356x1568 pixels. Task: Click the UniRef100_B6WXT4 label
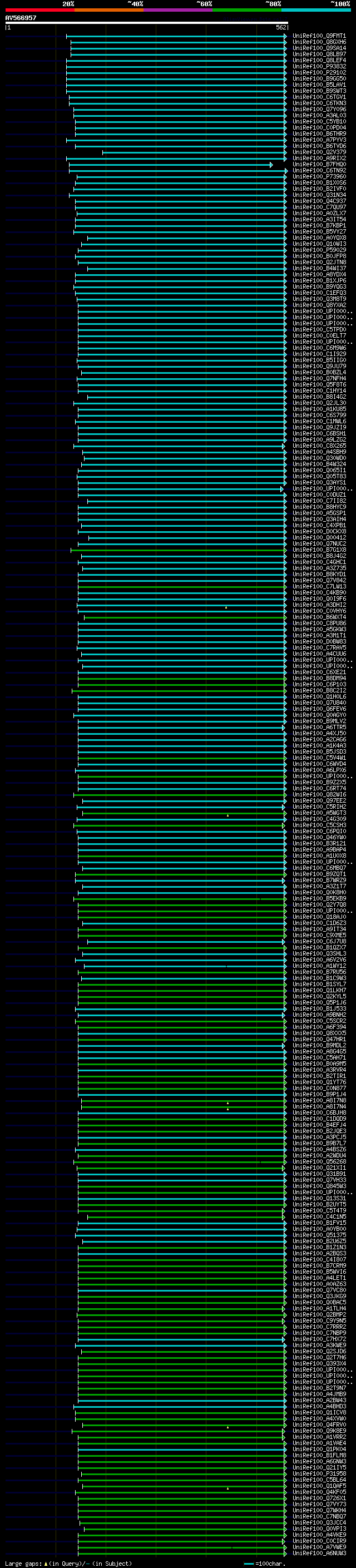pyautogui.click(x=319, y=617)
